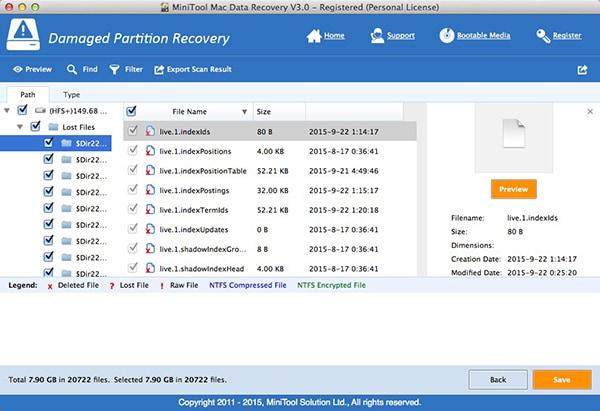
Task: Click the Filter funnel icon
Action: coord(114,70)
